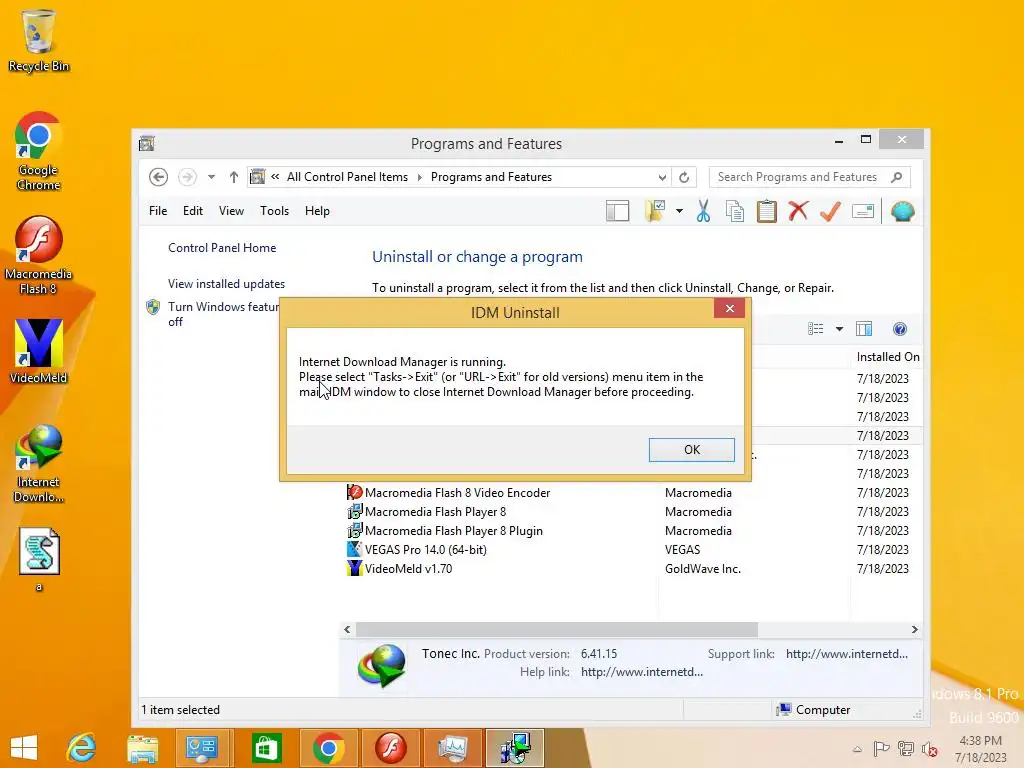The height and width of the screenshot is (768, 1024).
Task: Open the Edit menu
Action: tap(193, 211)
